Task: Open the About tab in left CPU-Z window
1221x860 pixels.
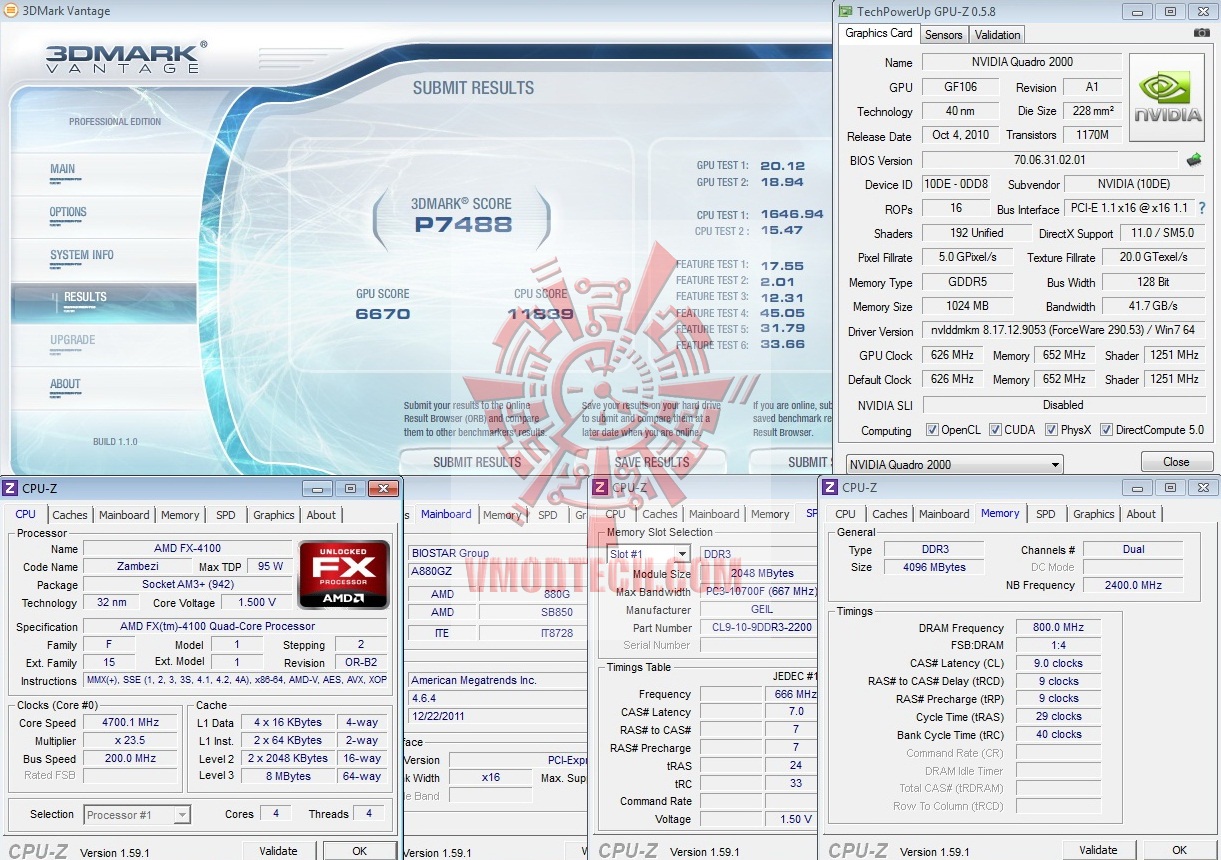Action: [x=321, y=515]
